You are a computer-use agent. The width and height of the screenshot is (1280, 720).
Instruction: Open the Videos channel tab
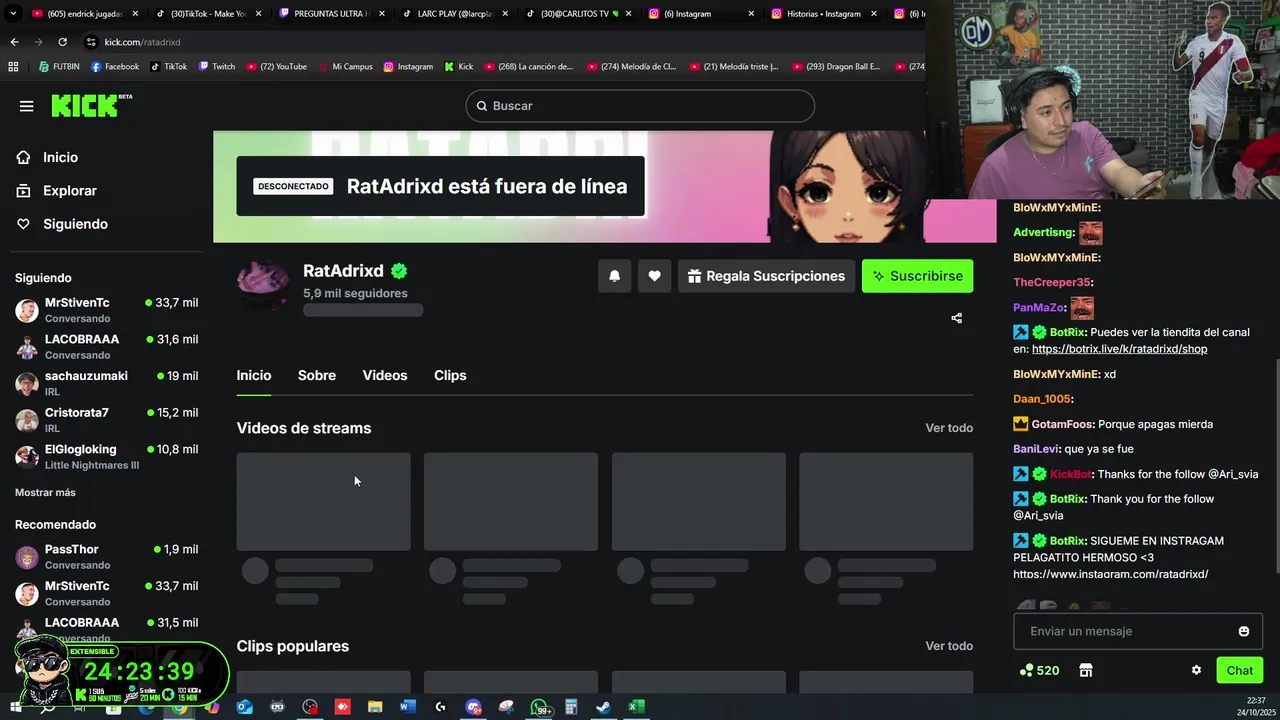click(385, 375)
